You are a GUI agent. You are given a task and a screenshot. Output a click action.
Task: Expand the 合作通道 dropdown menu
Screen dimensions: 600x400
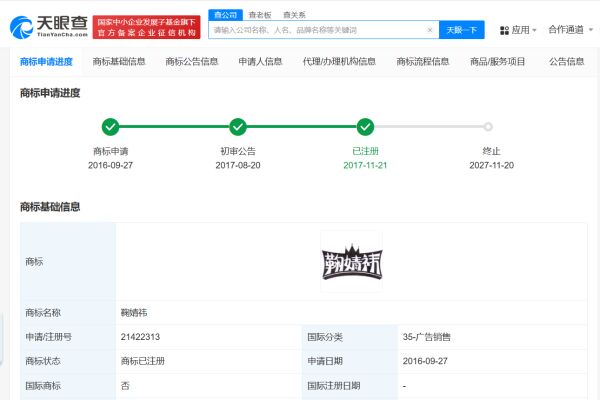(571, 30)
